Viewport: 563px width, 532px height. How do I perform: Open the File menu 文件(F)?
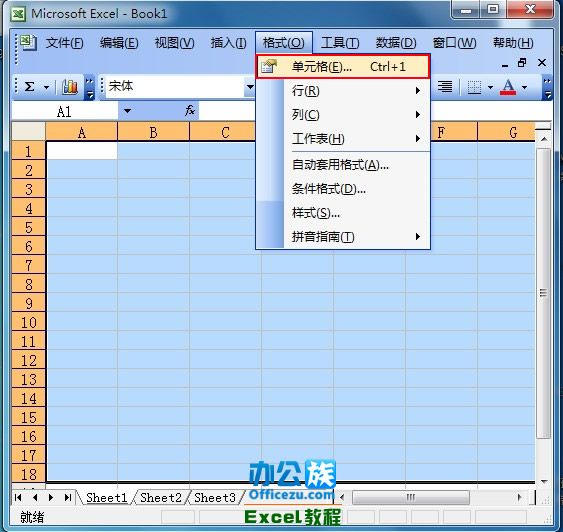pos(65,43)
